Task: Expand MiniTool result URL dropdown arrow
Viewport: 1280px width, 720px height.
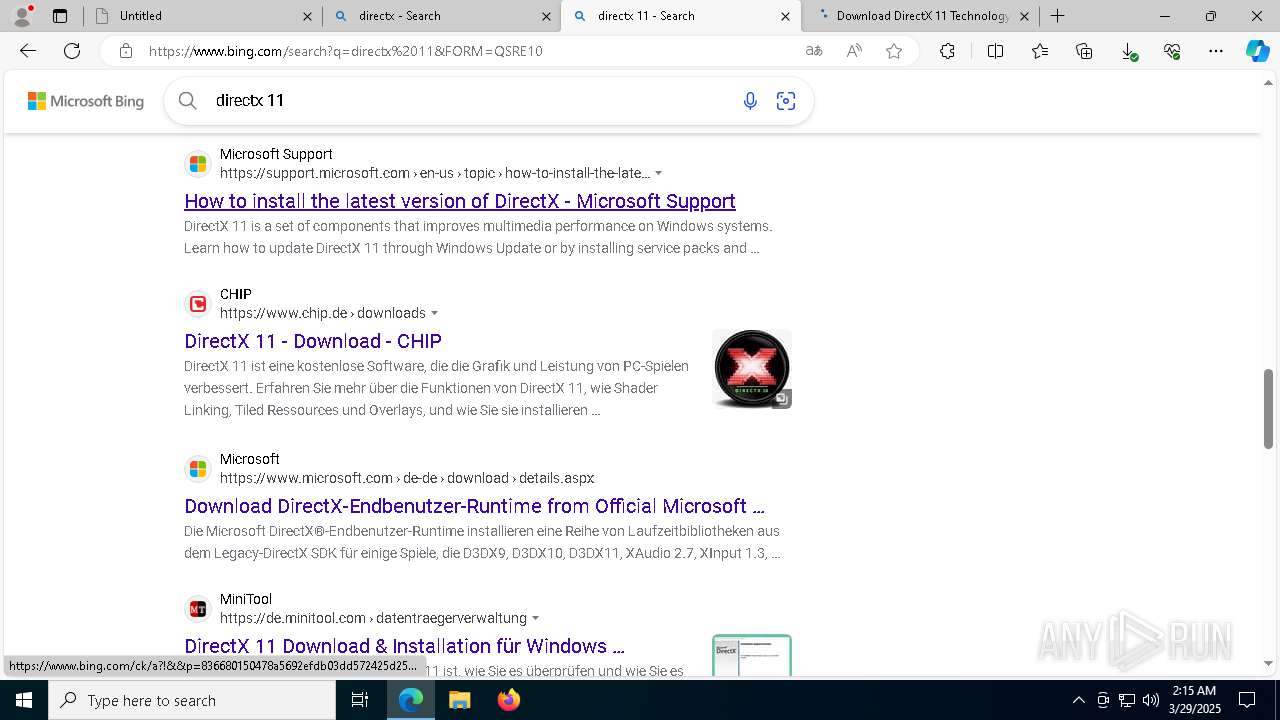Action: point(535,618)
